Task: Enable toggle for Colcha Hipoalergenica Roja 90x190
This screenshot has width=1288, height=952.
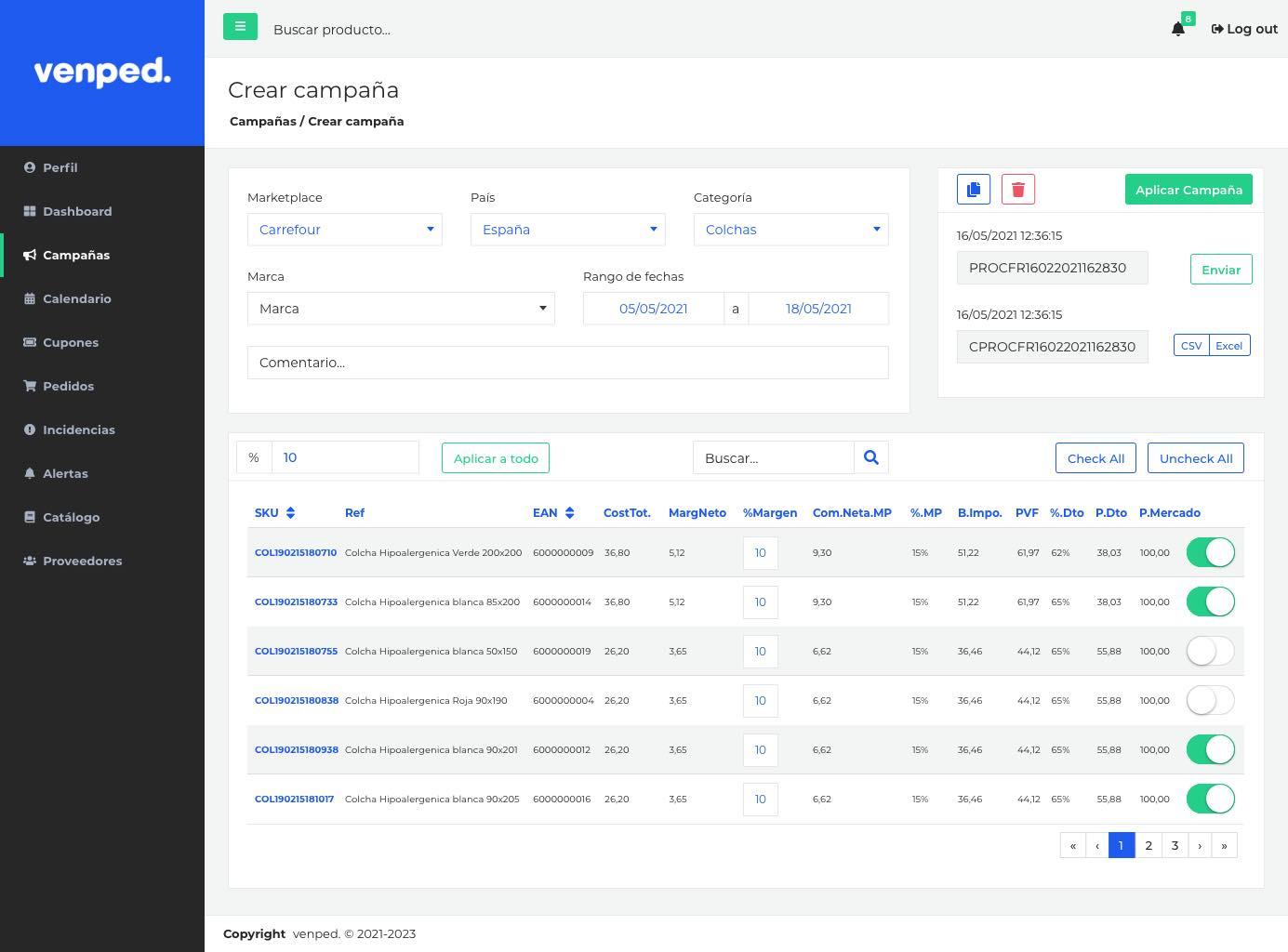Action: tap(1210, 700)
